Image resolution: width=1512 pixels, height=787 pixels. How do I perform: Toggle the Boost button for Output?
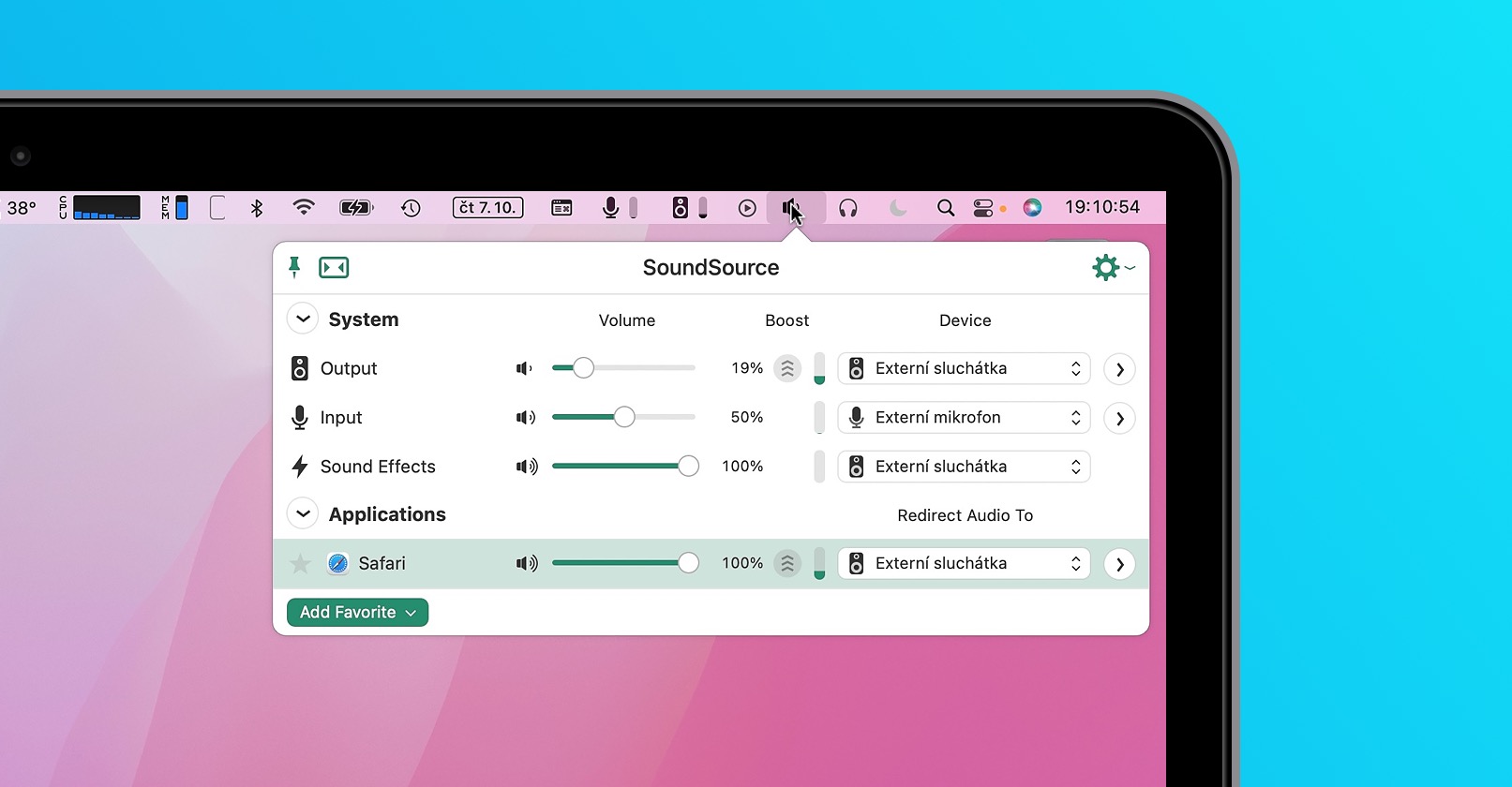787,368
